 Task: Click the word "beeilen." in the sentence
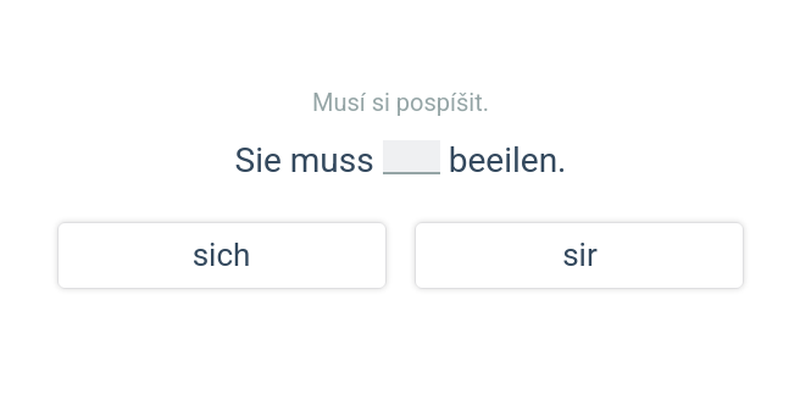pos(507,160)
